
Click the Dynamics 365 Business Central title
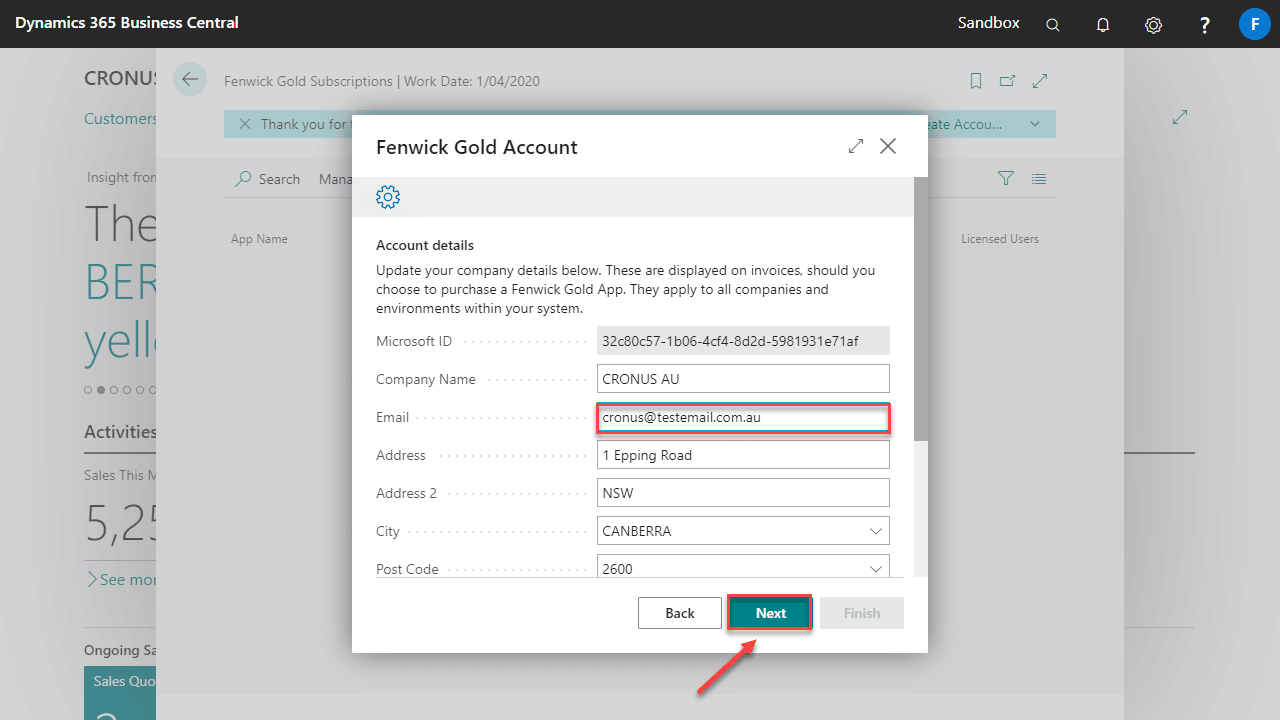point(127,22)
